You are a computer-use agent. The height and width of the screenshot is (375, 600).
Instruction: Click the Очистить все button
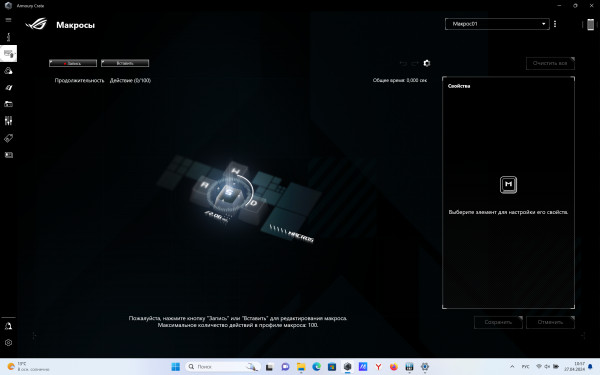550,63
